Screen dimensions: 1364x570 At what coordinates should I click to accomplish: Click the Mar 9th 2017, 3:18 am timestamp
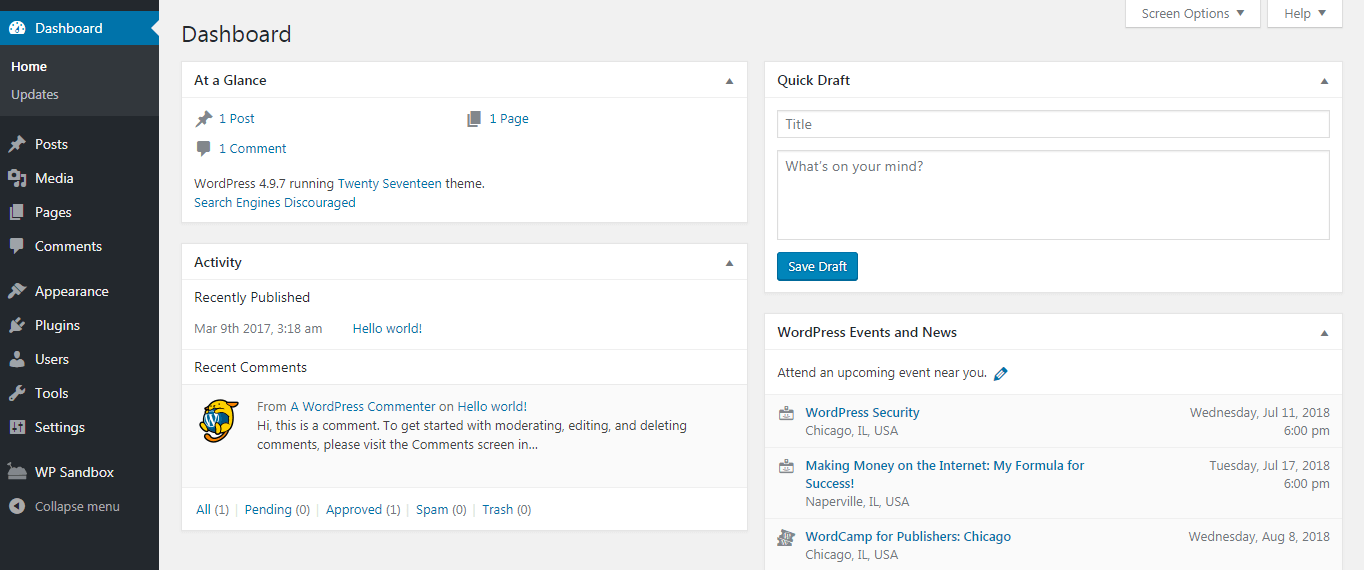pyautogui.click(x=258, y=328)
